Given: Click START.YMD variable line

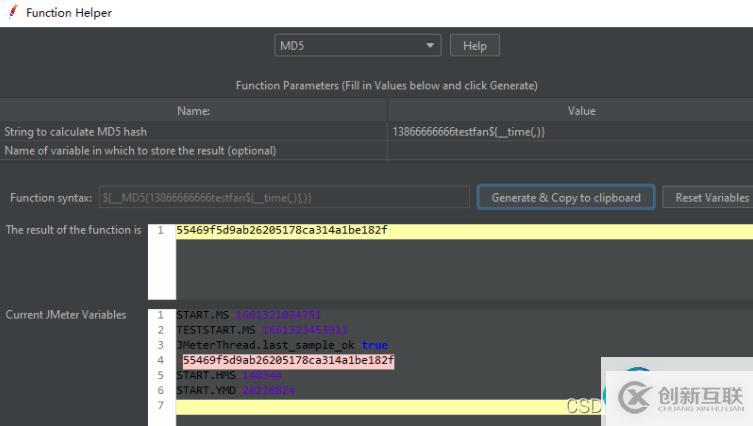Looking at the screenshot, I should tap(235, 390).
